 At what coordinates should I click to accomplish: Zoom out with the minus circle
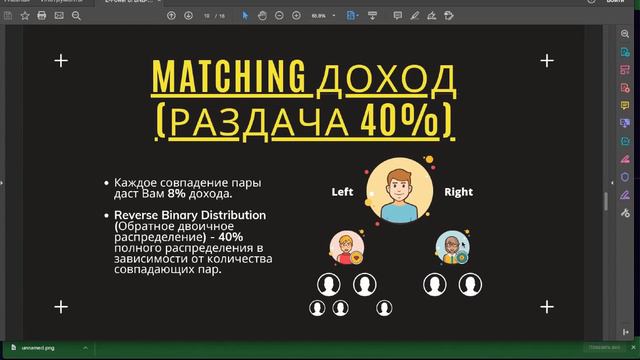coord(279,16)
